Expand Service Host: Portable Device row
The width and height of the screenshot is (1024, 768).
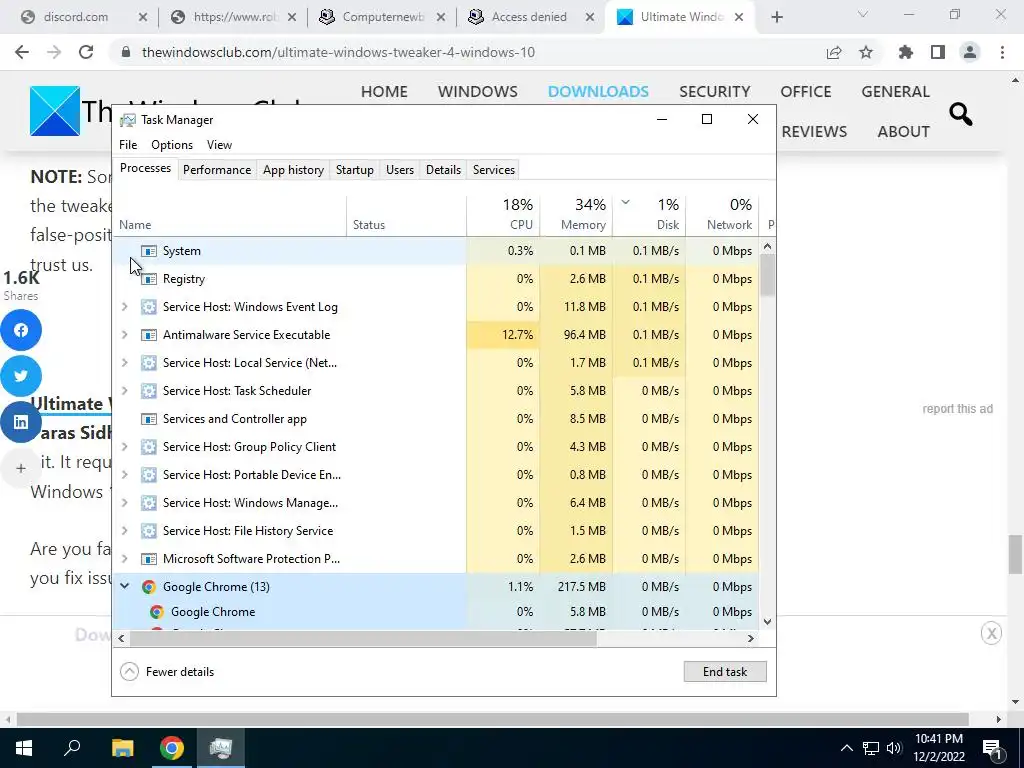click(x=125, y=475)
